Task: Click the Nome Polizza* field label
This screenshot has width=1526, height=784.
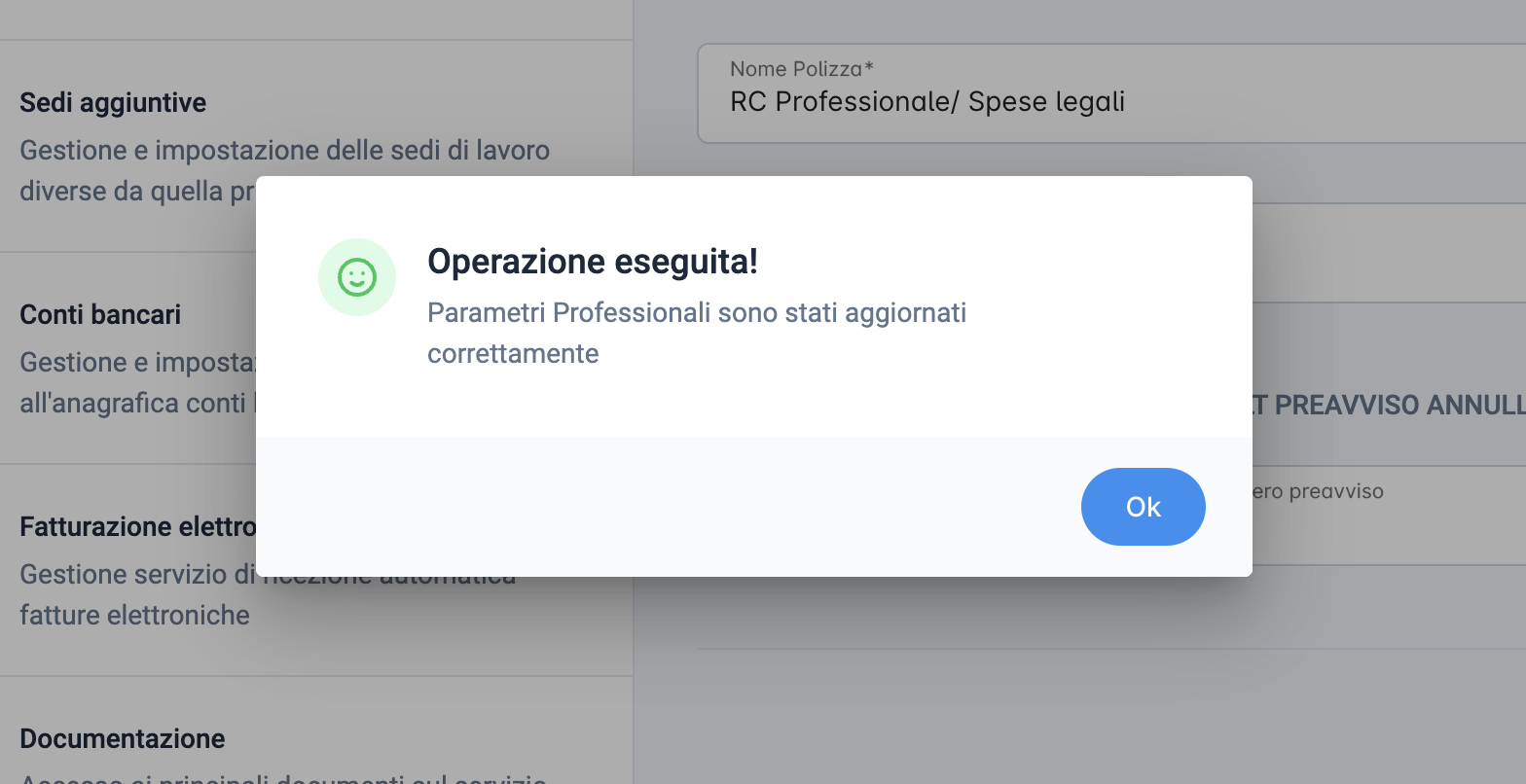Action: point(802,69)
